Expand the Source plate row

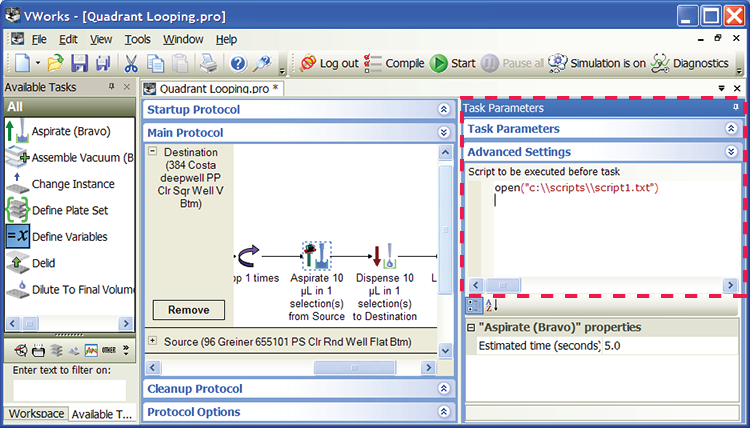pos(153,341)
